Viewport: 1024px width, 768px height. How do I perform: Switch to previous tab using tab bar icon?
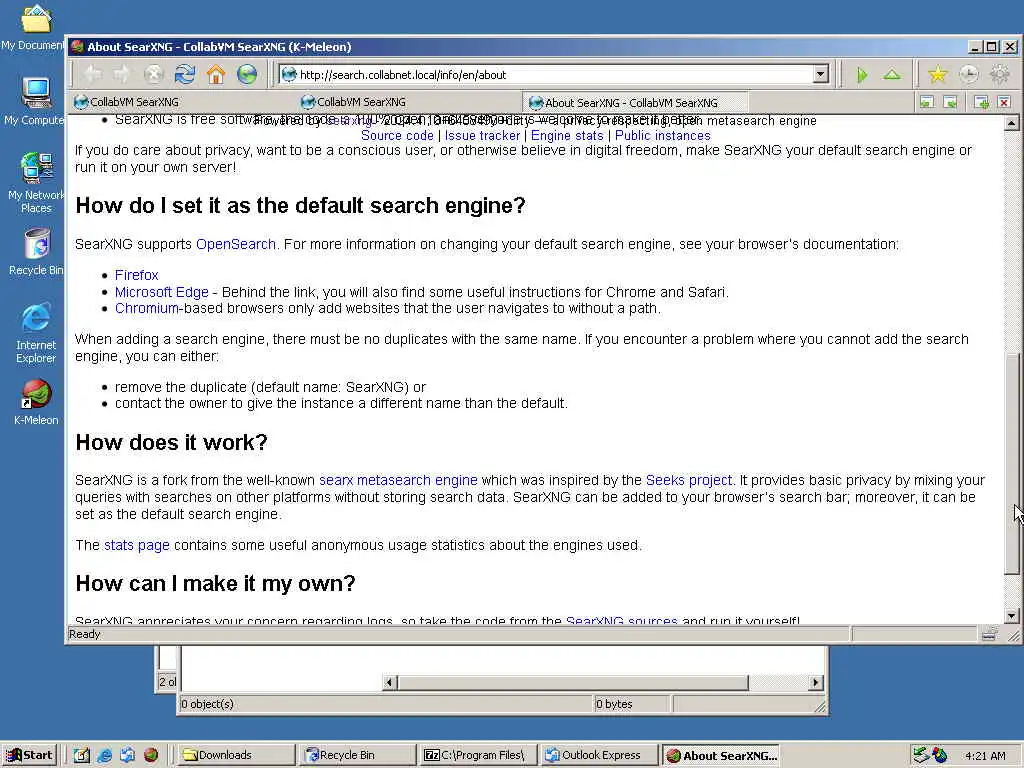[x=926, y=102]
